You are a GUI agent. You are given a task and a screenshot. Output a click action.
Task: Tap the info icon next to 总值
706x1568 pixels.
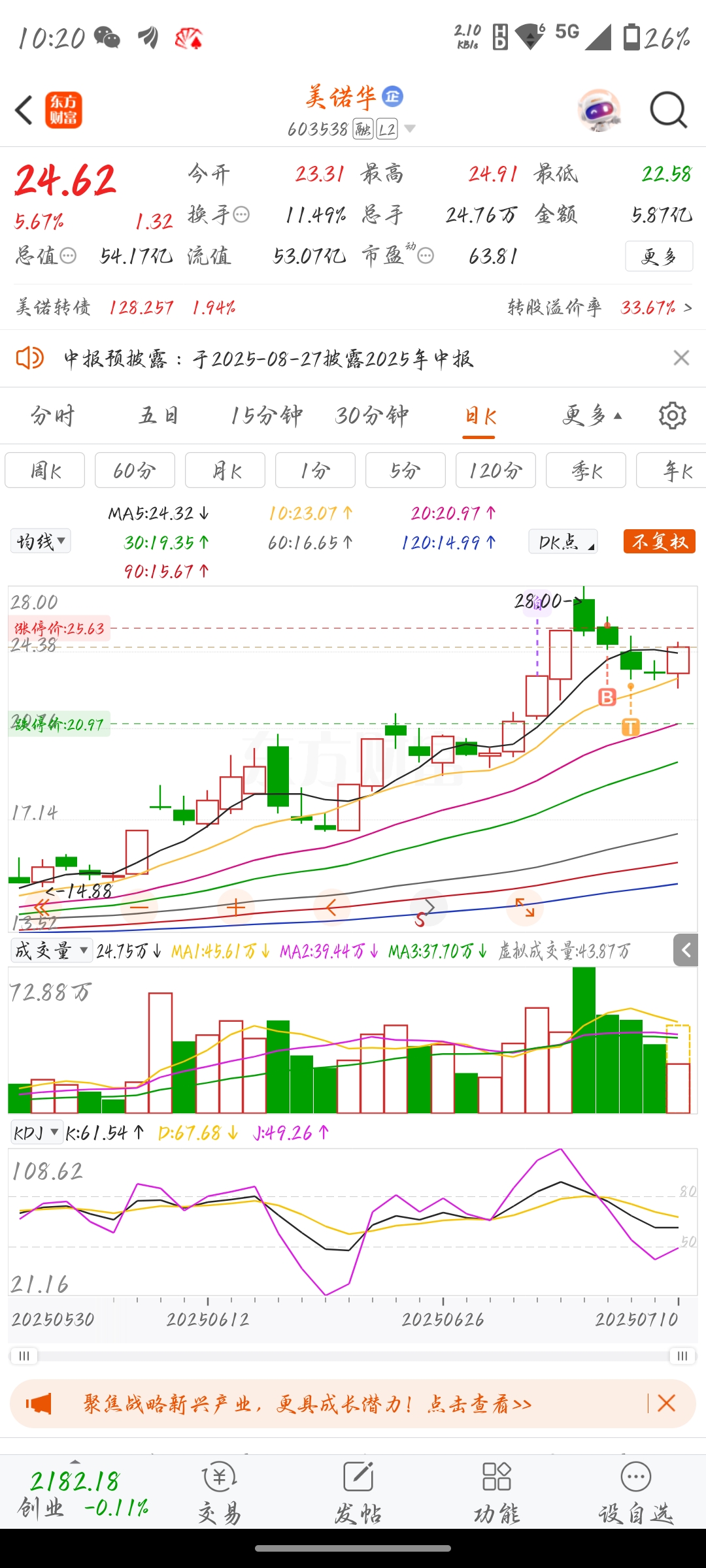68,255
